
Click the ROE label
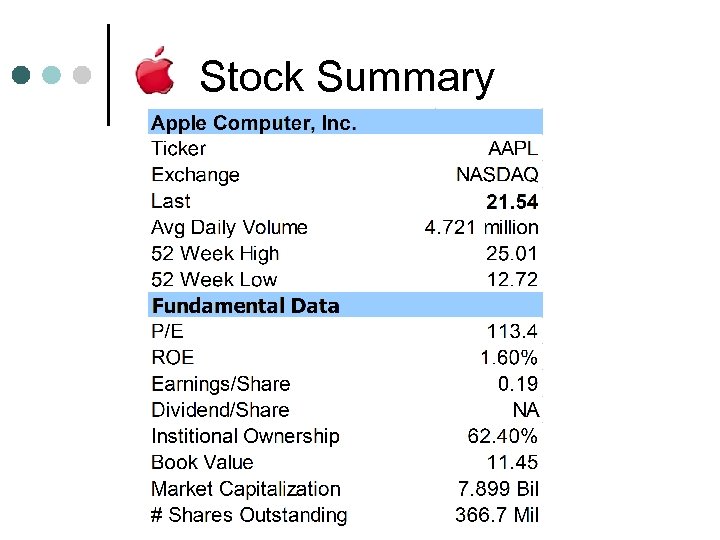172,358
